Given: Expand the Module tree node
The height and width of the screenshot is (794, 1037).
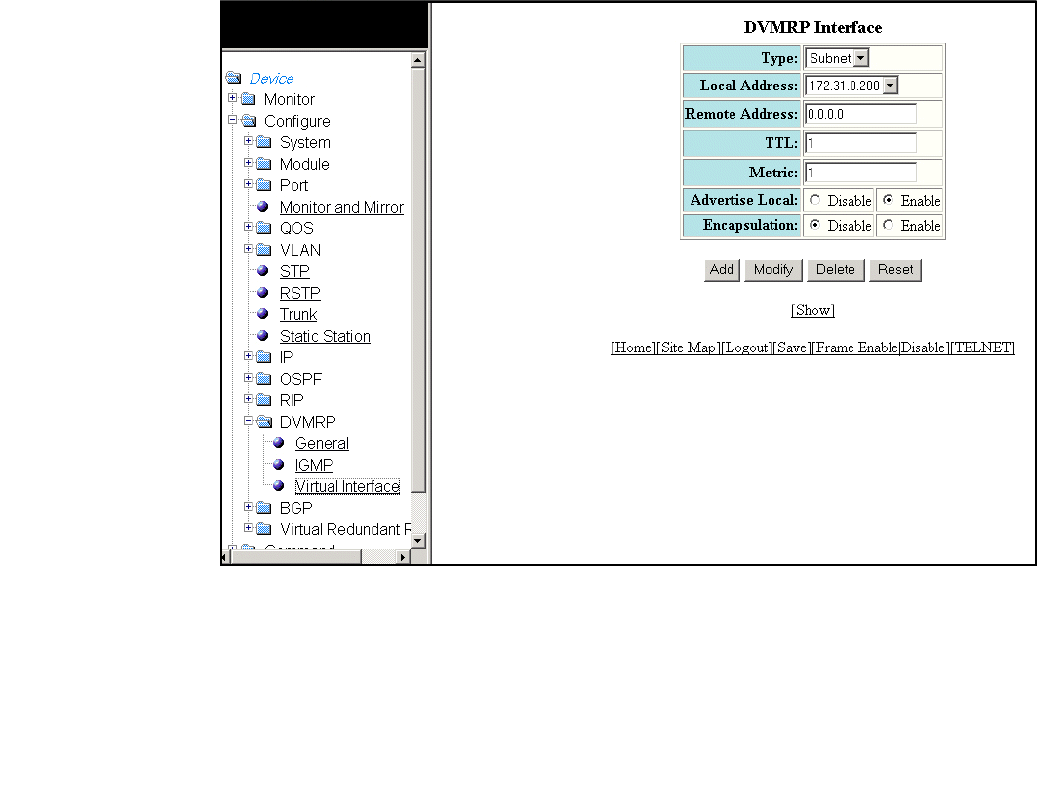Looking at the screenshot, I should click(248, 163).
